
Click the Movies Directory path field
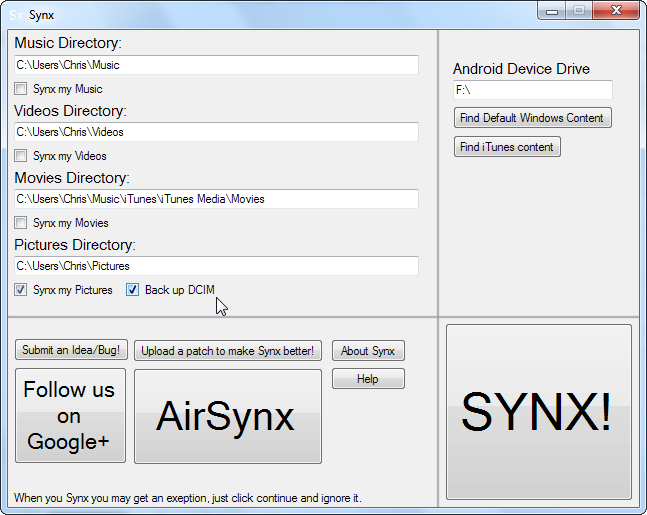point(217,199)
